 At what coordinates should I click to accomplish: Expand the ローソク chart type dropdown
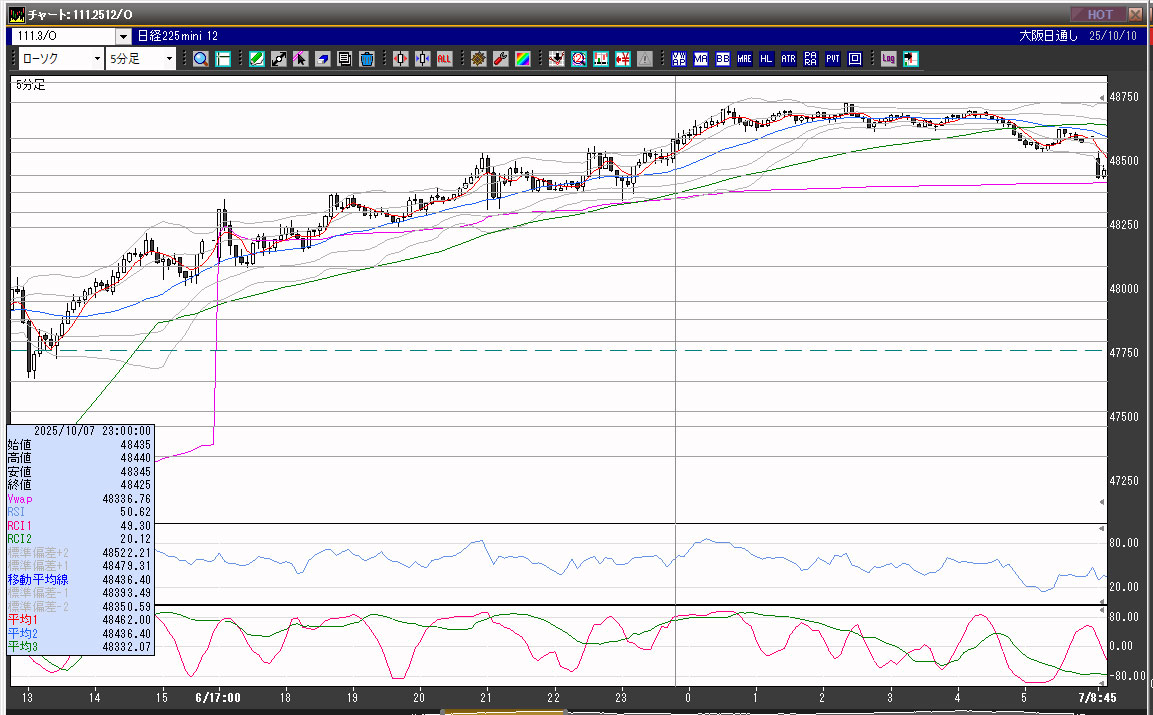point(97,59)
